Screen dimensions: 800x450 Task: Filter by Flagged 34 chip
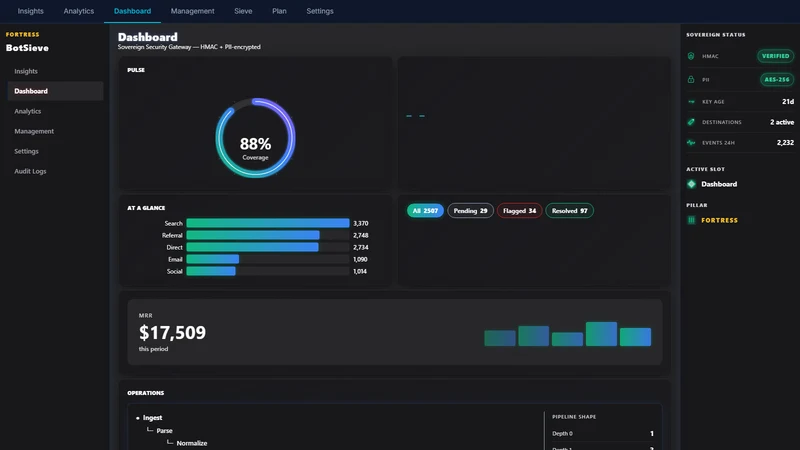[x=519, y=211]
